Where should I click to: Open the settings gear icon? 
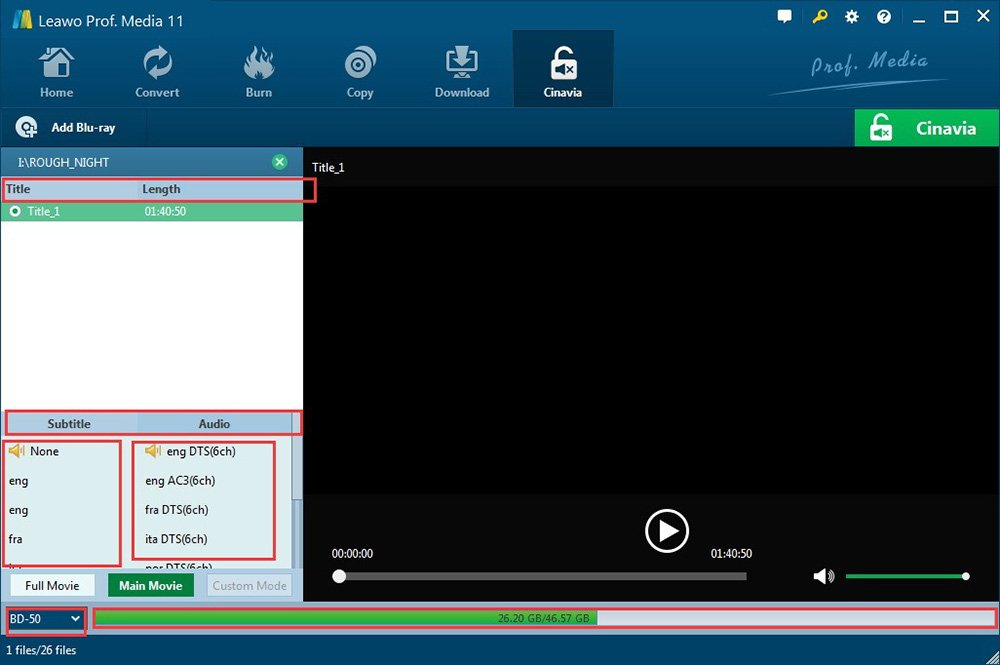coord(851,17)
